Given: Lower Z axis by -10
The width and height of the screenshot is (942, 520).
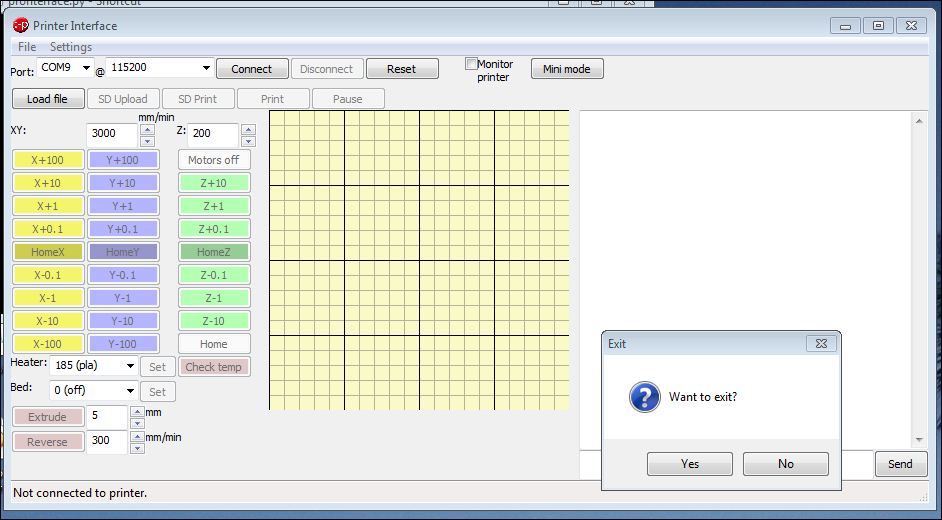Looking at the screenshot, I should (214, 321).
